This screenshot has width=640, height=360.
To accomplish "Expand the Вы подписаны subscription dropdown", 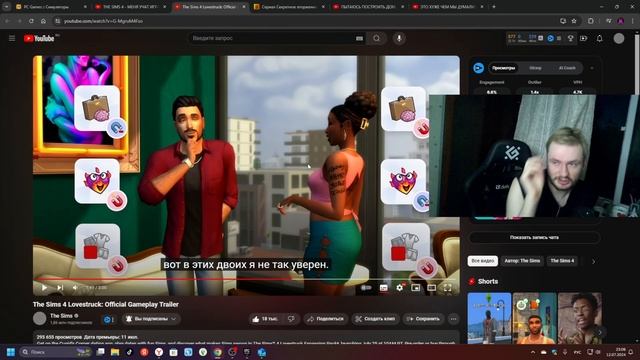I will pyautogui.click(x=151, y=319).
